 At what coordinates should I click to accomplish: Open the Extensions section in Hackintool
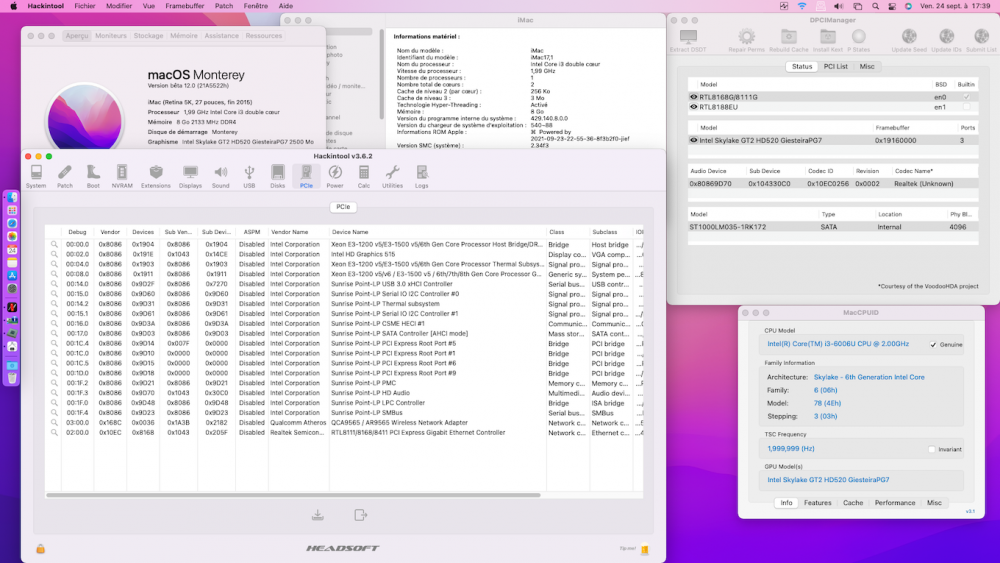[156, 177]
